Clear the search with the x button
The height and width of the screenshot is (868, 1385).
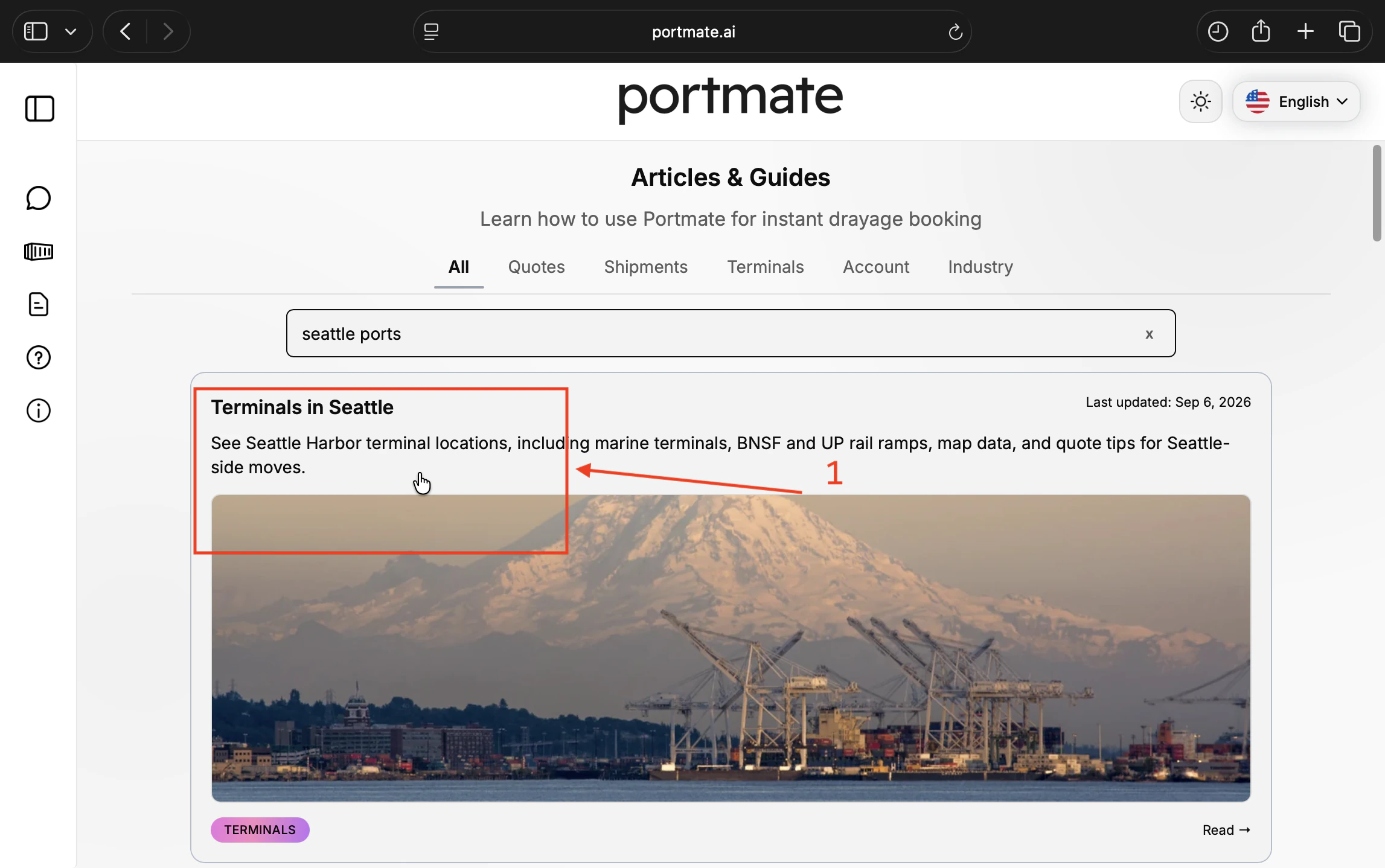tap(1149, 334)
